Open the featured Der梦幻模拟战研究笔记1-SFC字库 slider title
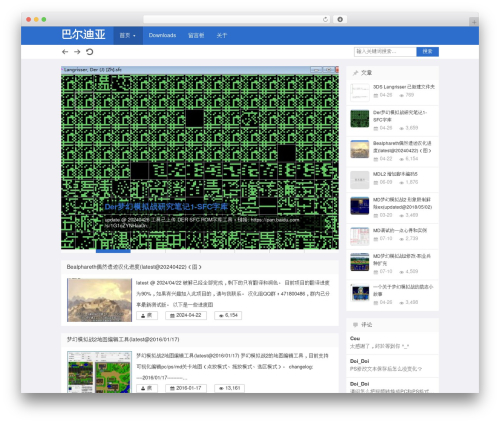The image size is (500, 423). coord(166,207)
